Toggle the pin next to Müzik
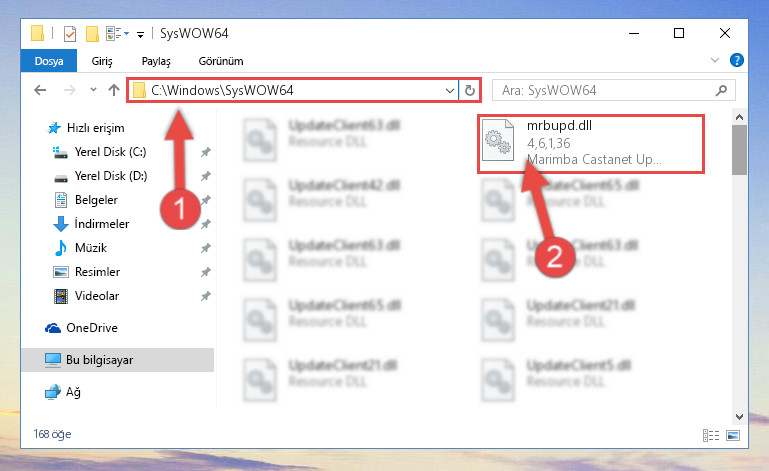 (205, 248)
